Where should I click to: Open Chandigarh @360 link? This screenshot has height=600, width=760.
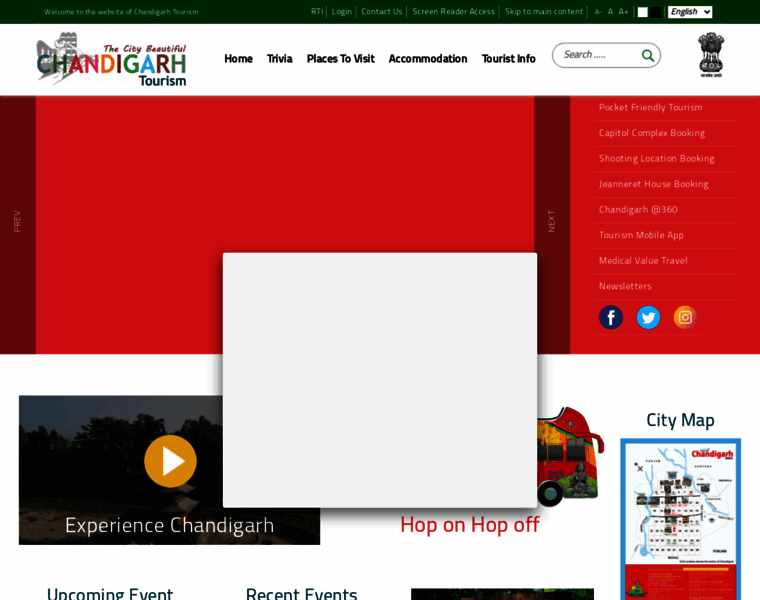coord(638,210)
